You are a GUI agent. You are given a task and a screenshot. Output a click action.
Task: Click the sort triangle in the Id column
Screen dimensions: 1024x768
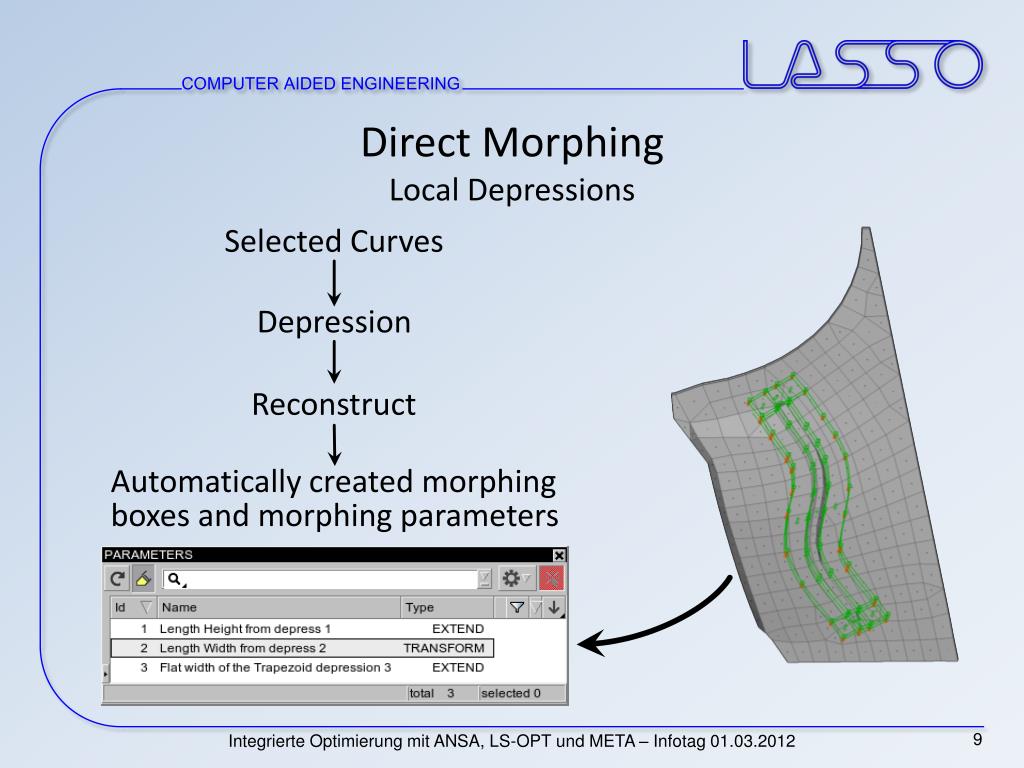click(146, 607)
